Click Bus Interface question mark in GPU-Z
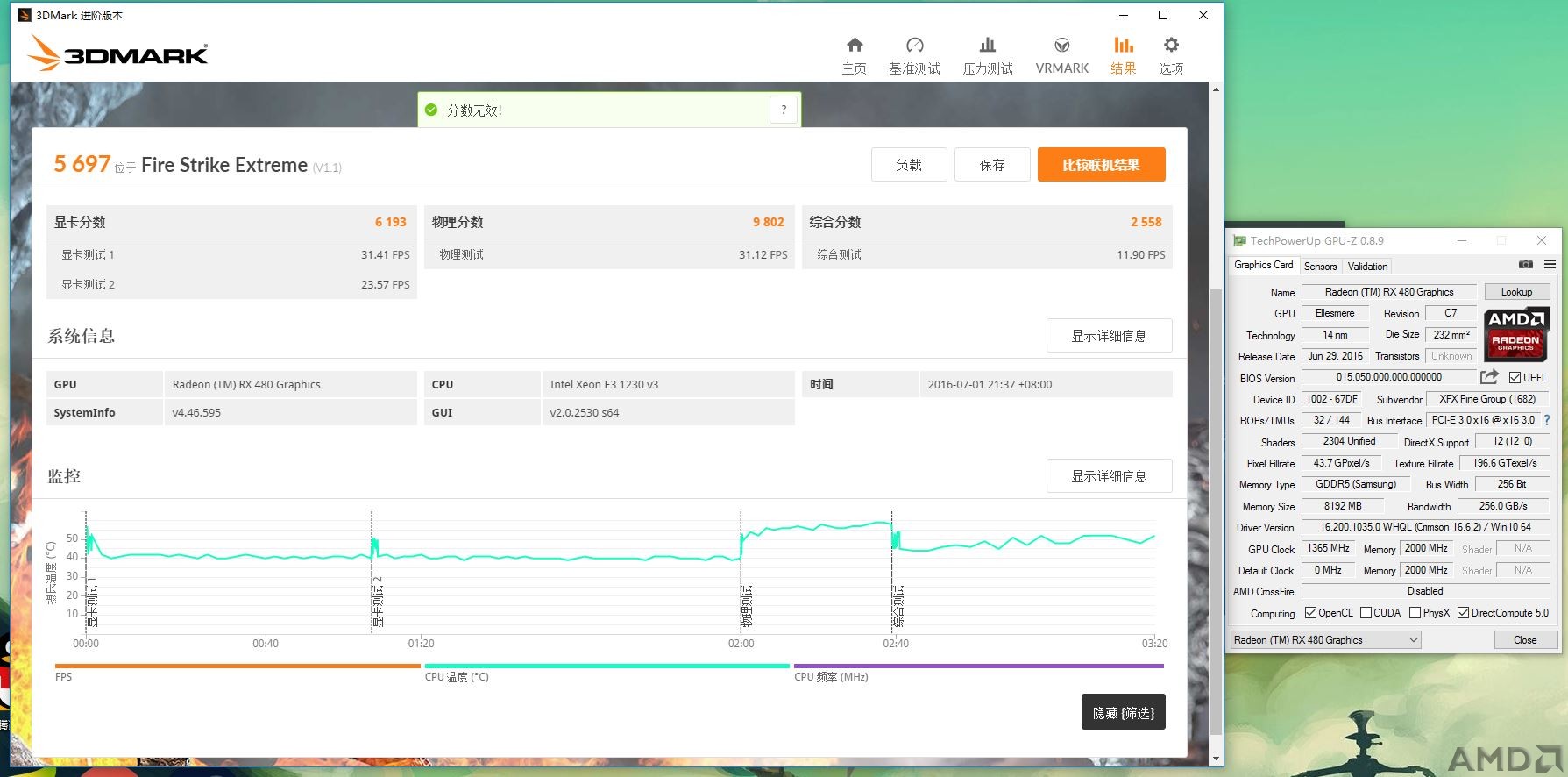 pyautogui.click(x=1547, y=420)
